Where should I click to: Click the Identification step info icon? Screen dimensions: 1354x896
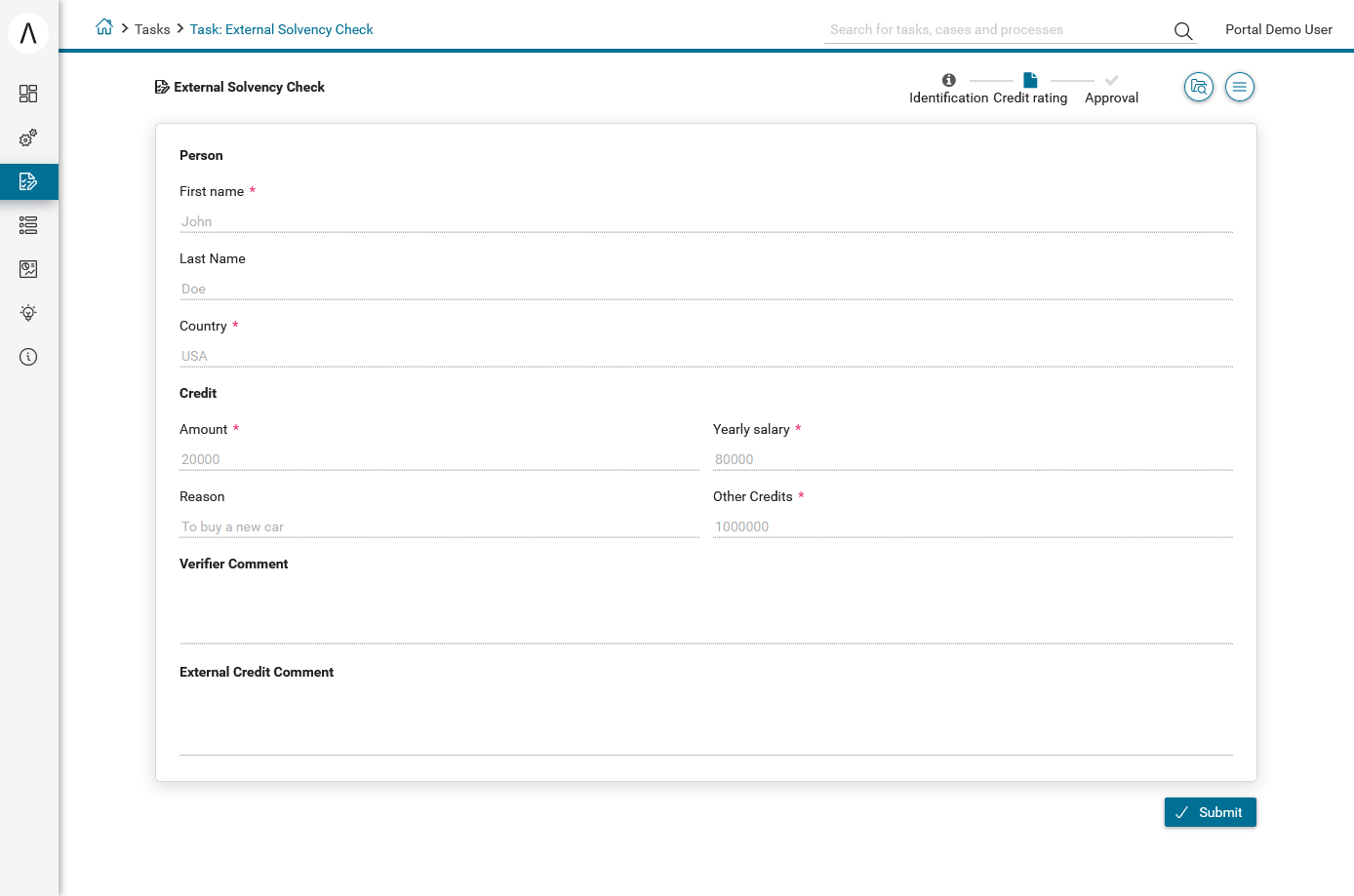coord(949,80)
